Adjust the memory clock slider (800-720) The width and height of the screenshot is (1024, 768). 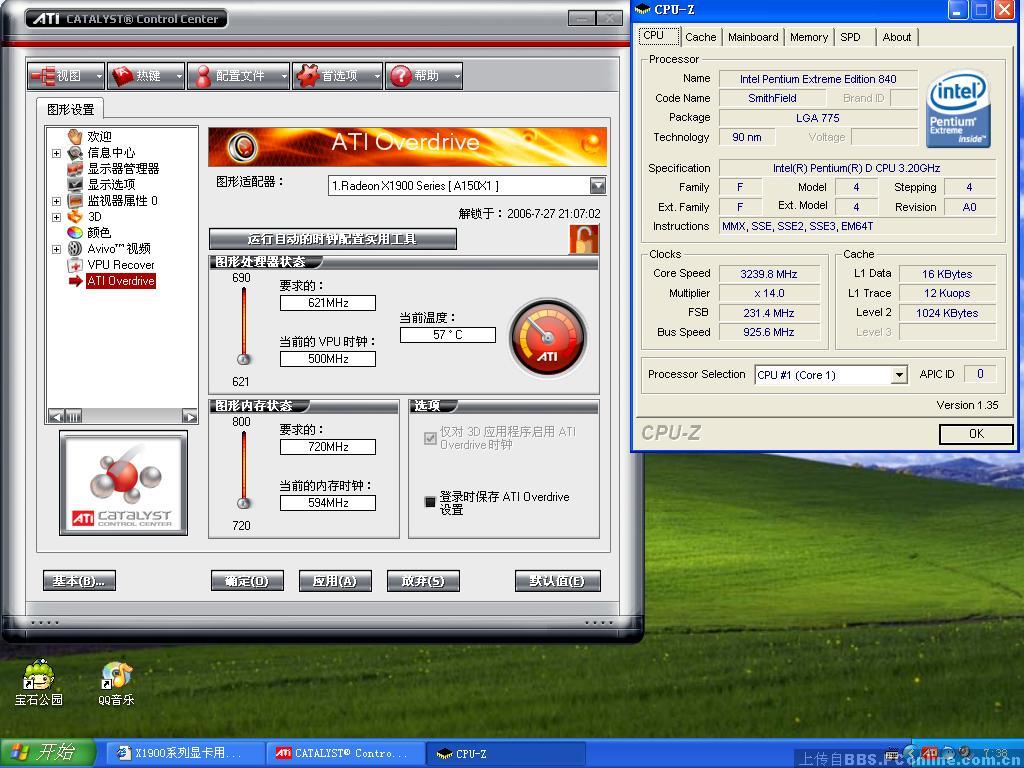pos(244,503)
